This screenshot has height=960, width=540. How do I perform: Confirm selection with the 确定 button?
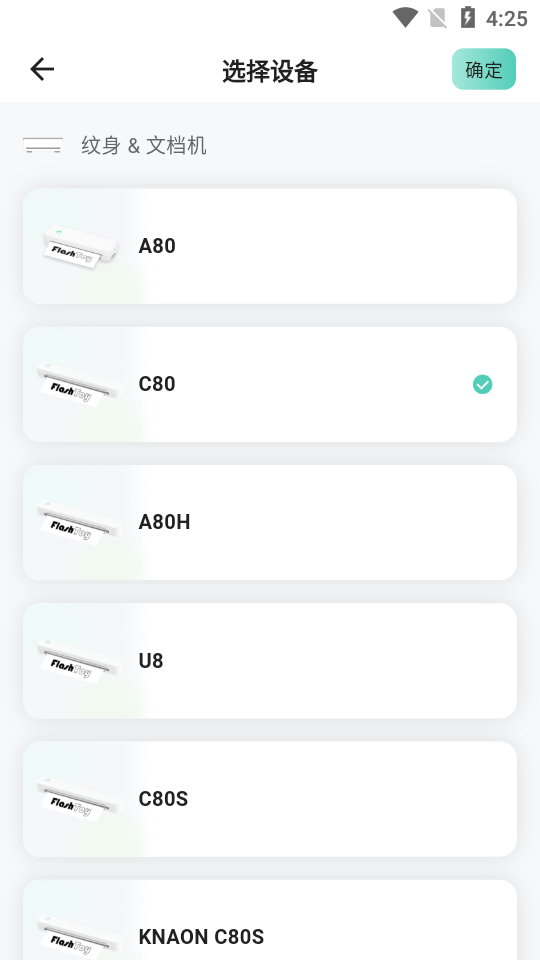coord(484,69)
